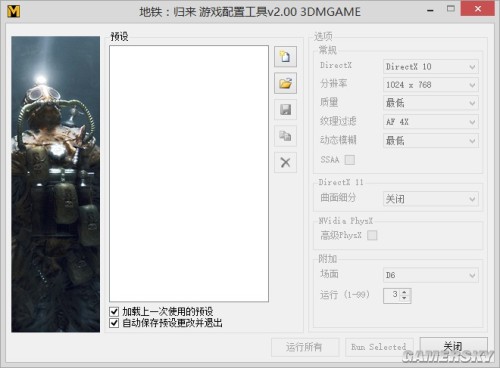500x368 pixels.
Task: Toggle 加载上一次使用的预设 checkbox
Action: pos(114,312)
